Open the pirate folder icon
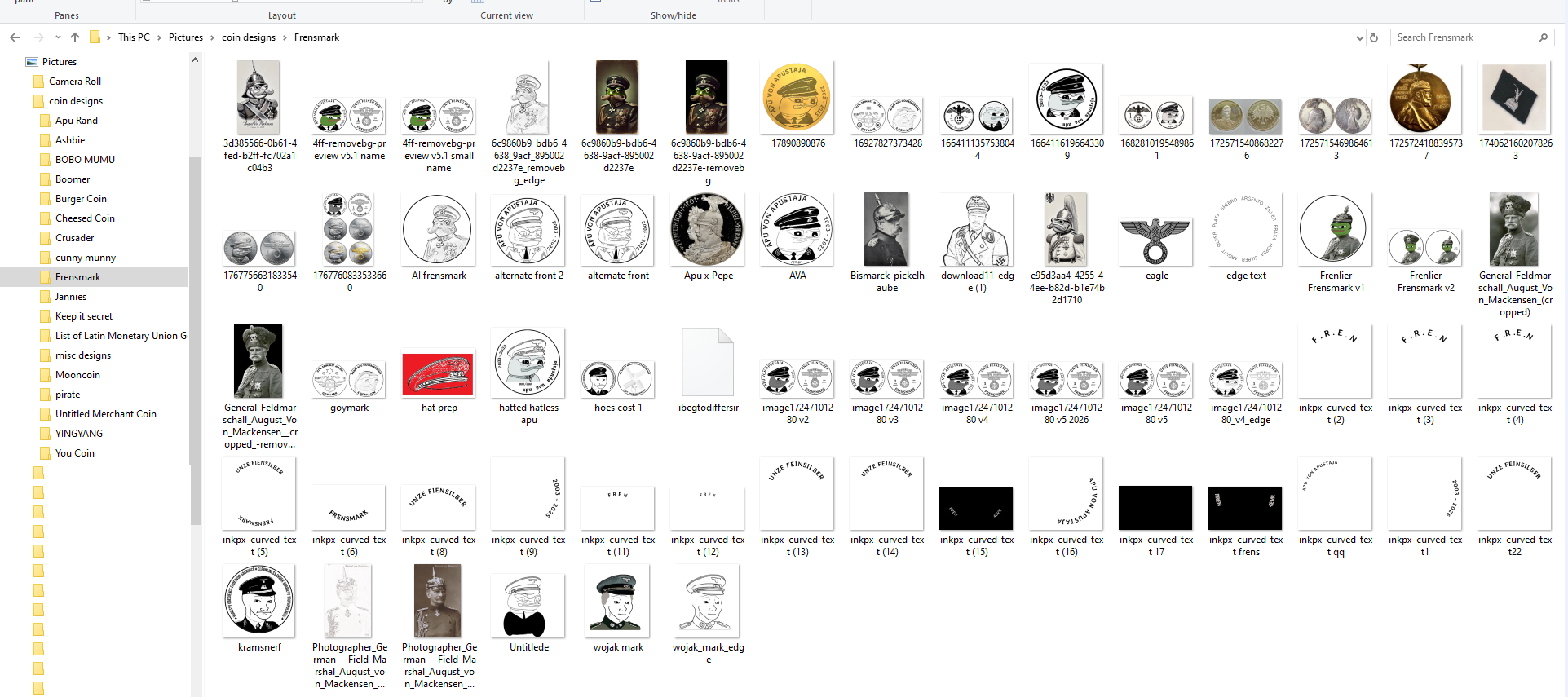This screenshot has height=697, width=1568. pos(45,395)
